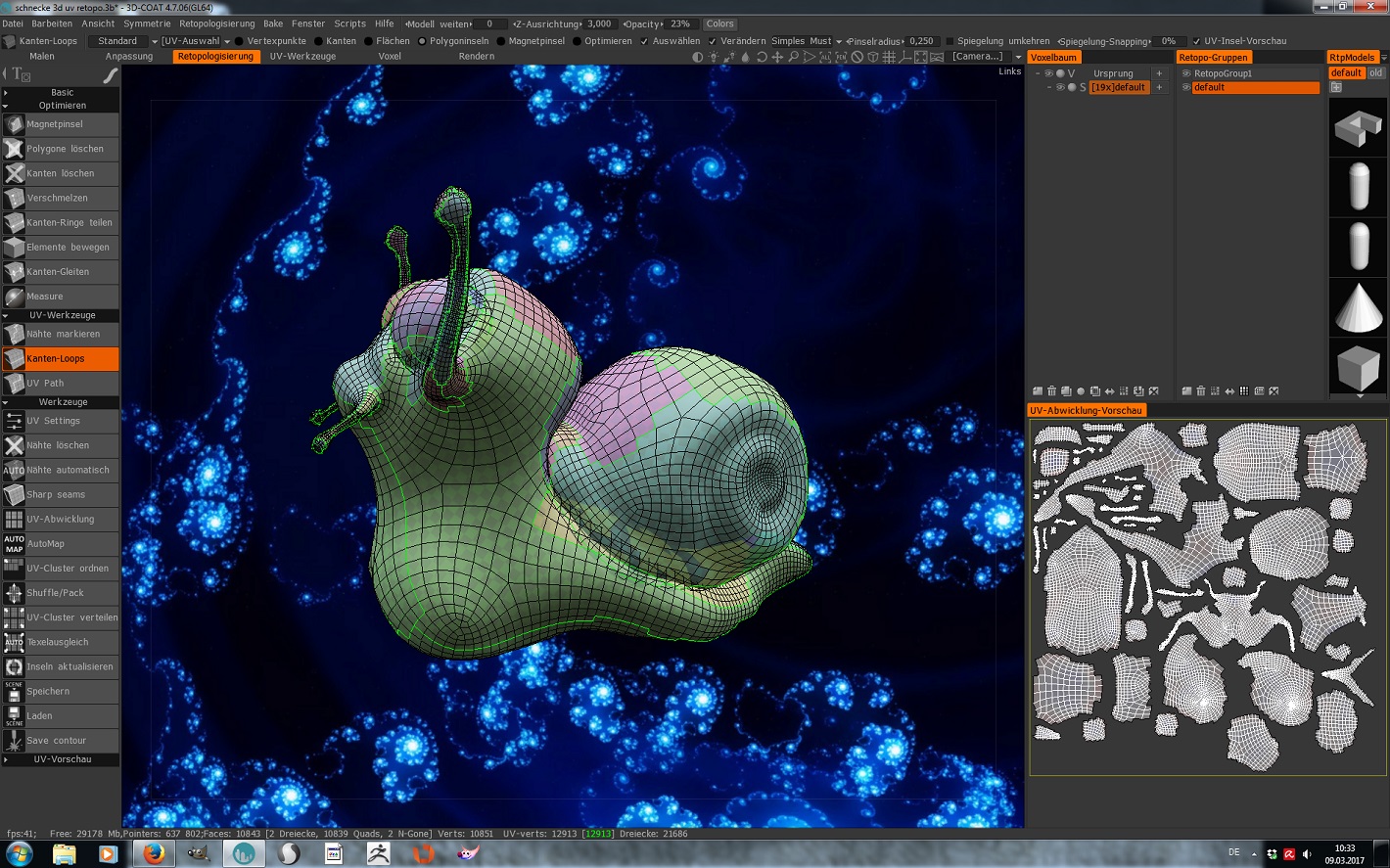Hide the RetopoGroup1 via its eye icon
The width and height of the screenshot is (1390, 868).
pos(1186,73)
